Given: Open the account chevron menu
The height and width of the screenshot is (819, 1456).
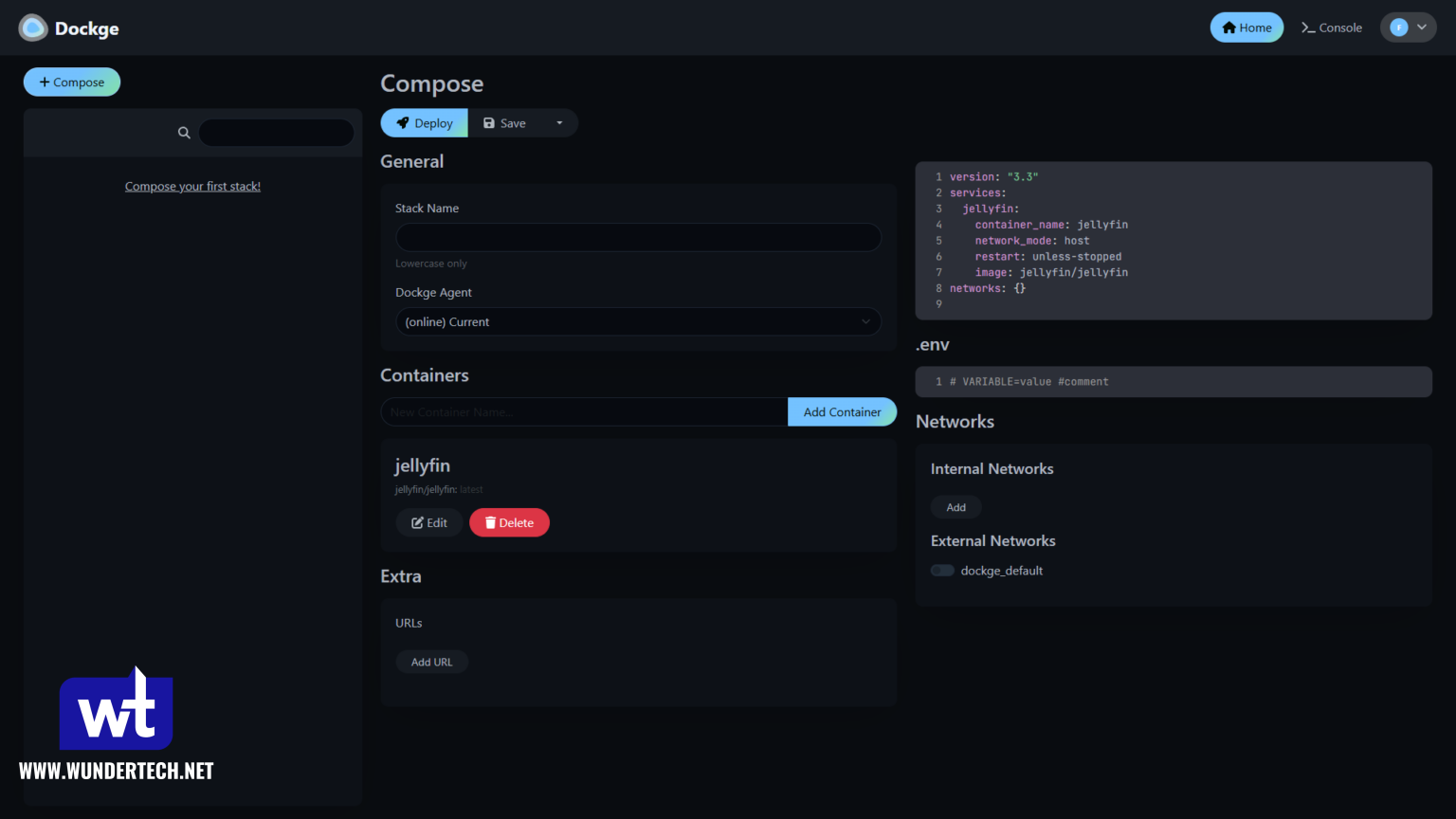Looking at the screenshot, I should [x=1423, y=27].
